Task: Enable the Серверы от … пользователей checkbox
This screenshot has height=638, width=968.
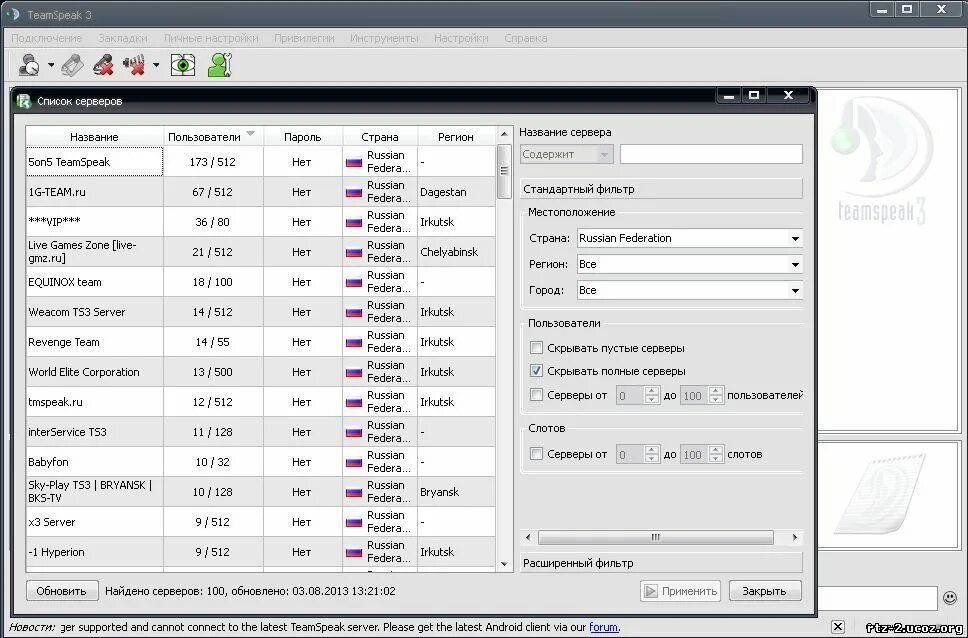Action: point(536,394)
